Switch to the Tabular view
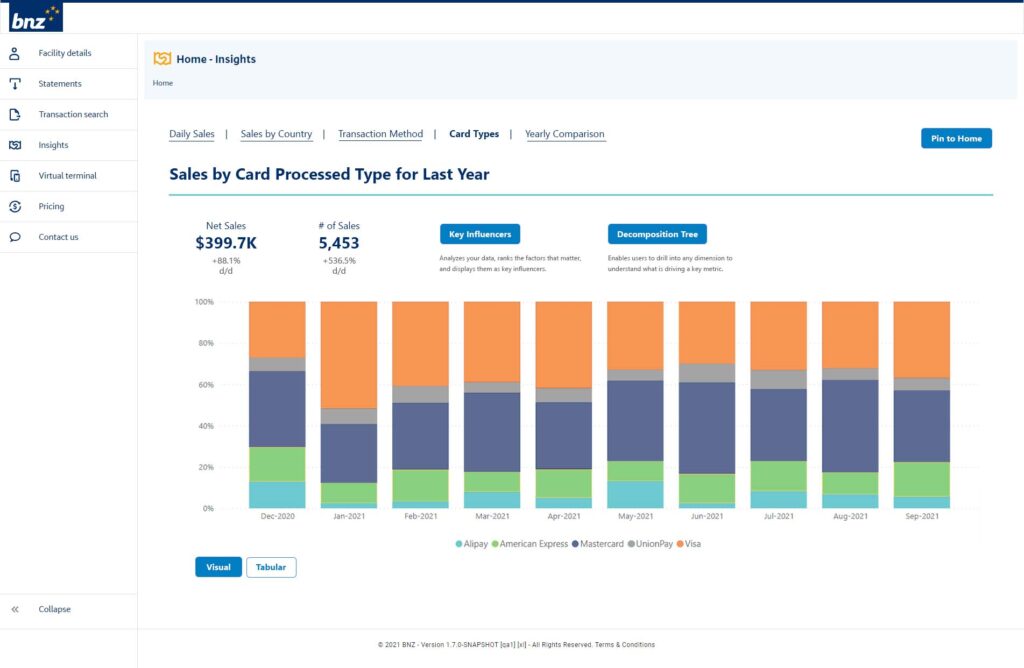Screen dimensions: 1024x668 271,567
